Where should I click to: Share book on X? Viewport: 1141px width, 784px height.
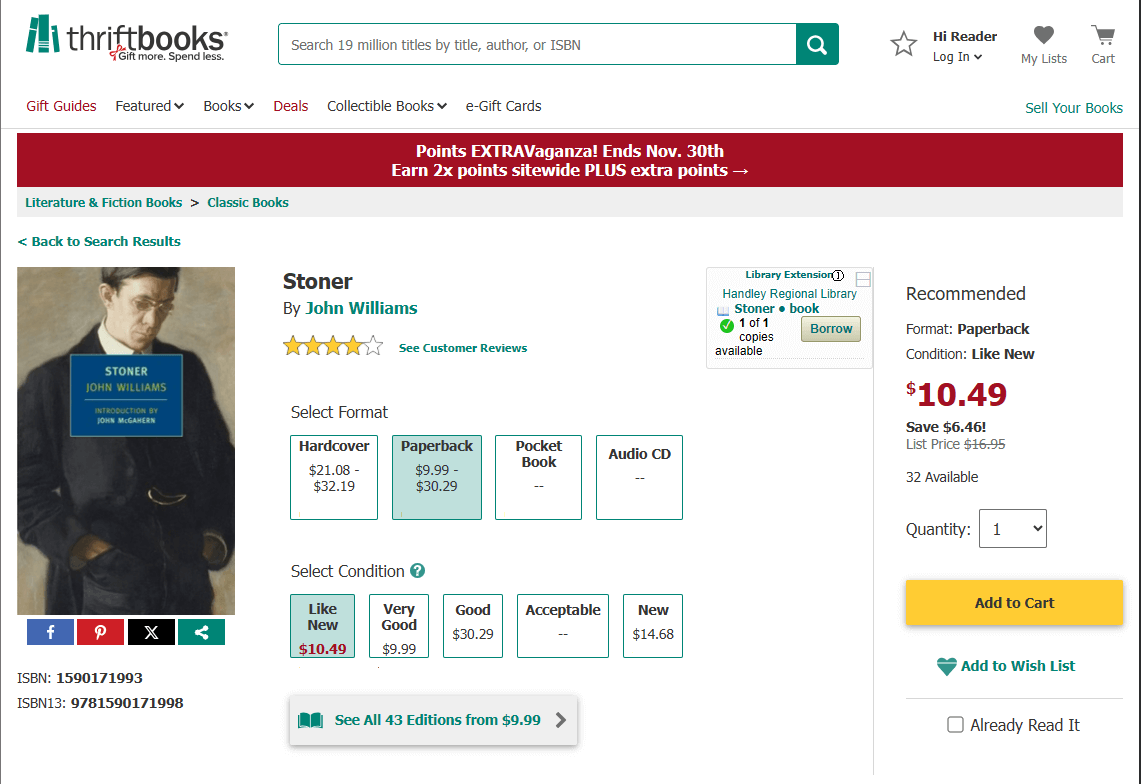(x=151, y=632)
